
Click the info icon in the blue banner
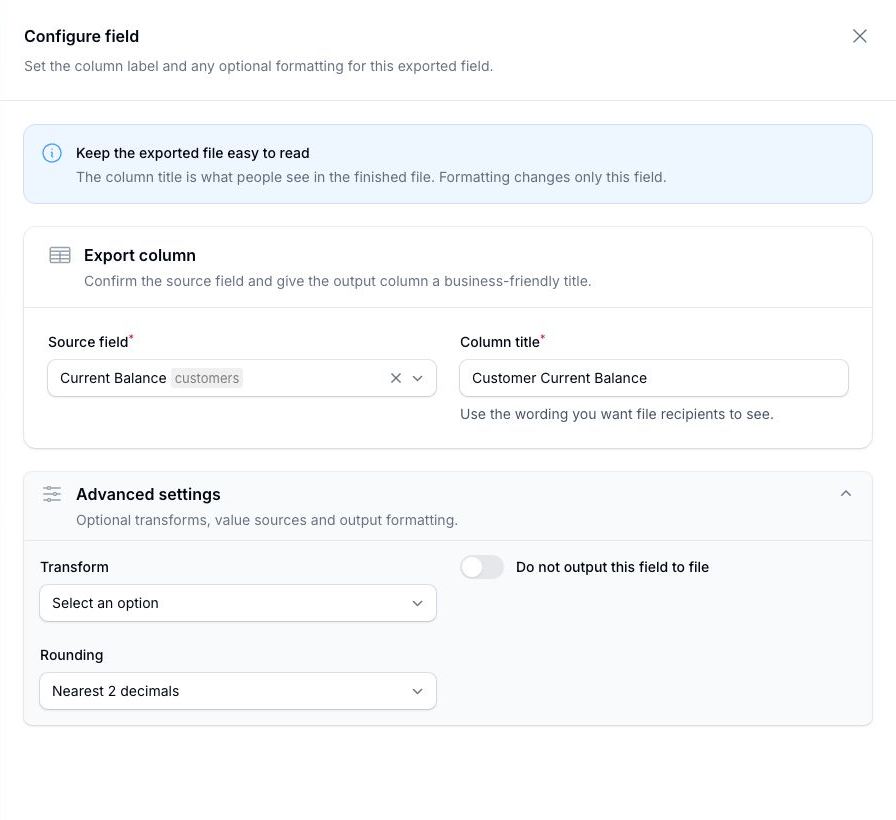click(x=52, y=153)
